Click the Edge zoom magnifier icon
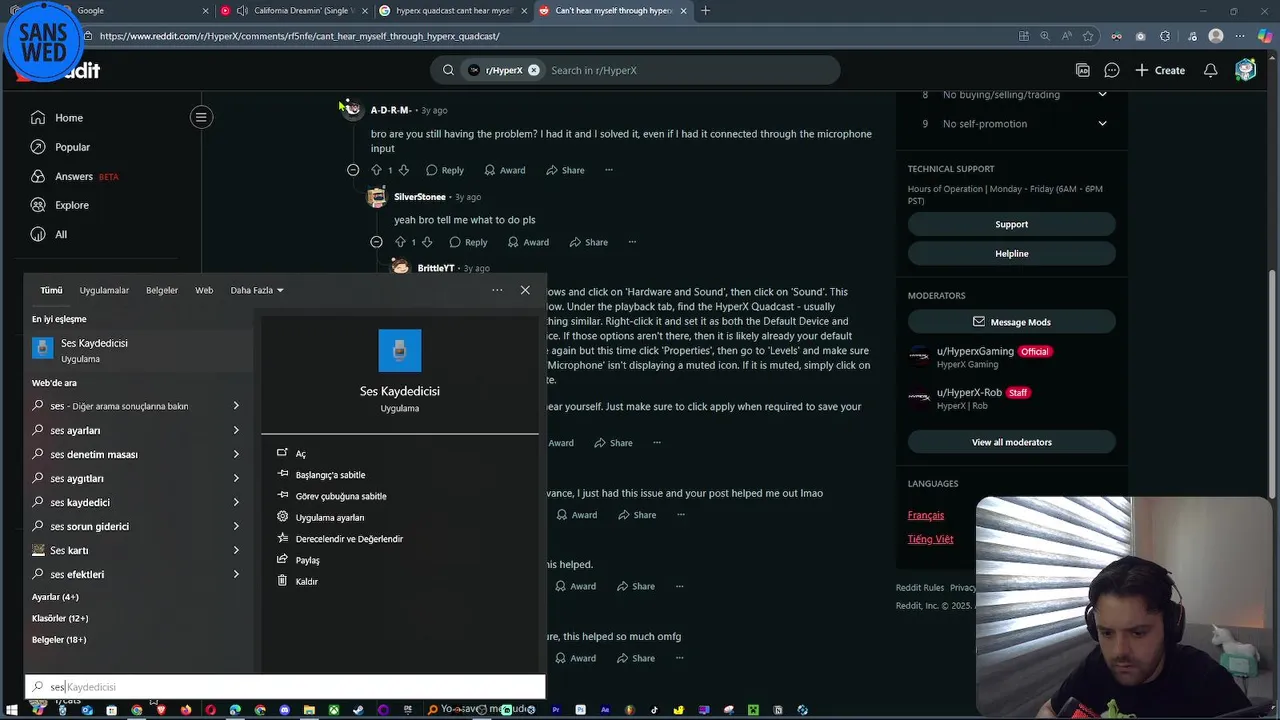Viewport: 1280px width, 720px height. coord(1045,36)
